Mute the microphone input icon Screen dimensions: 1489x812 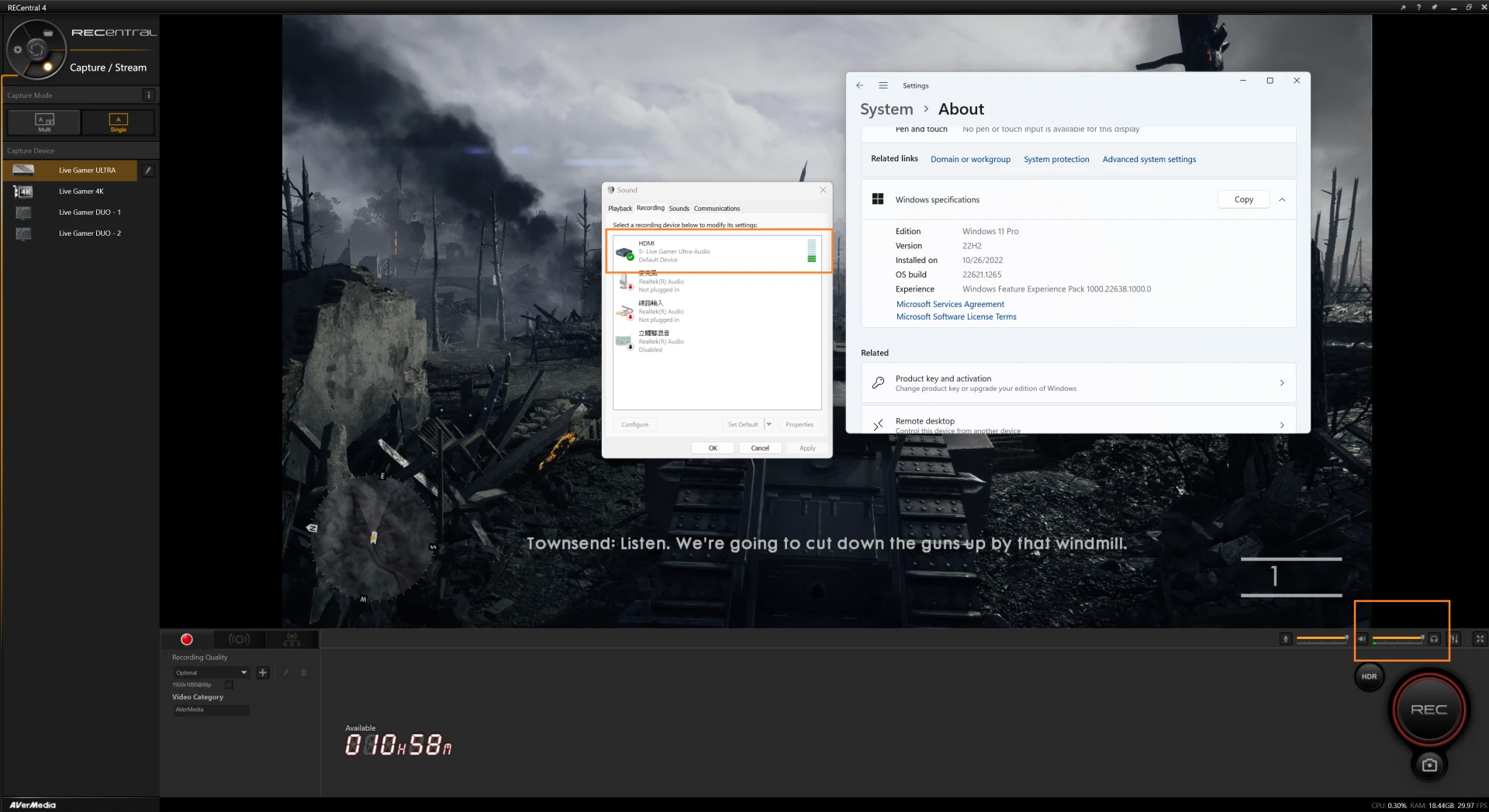(x=1285, y=638)
